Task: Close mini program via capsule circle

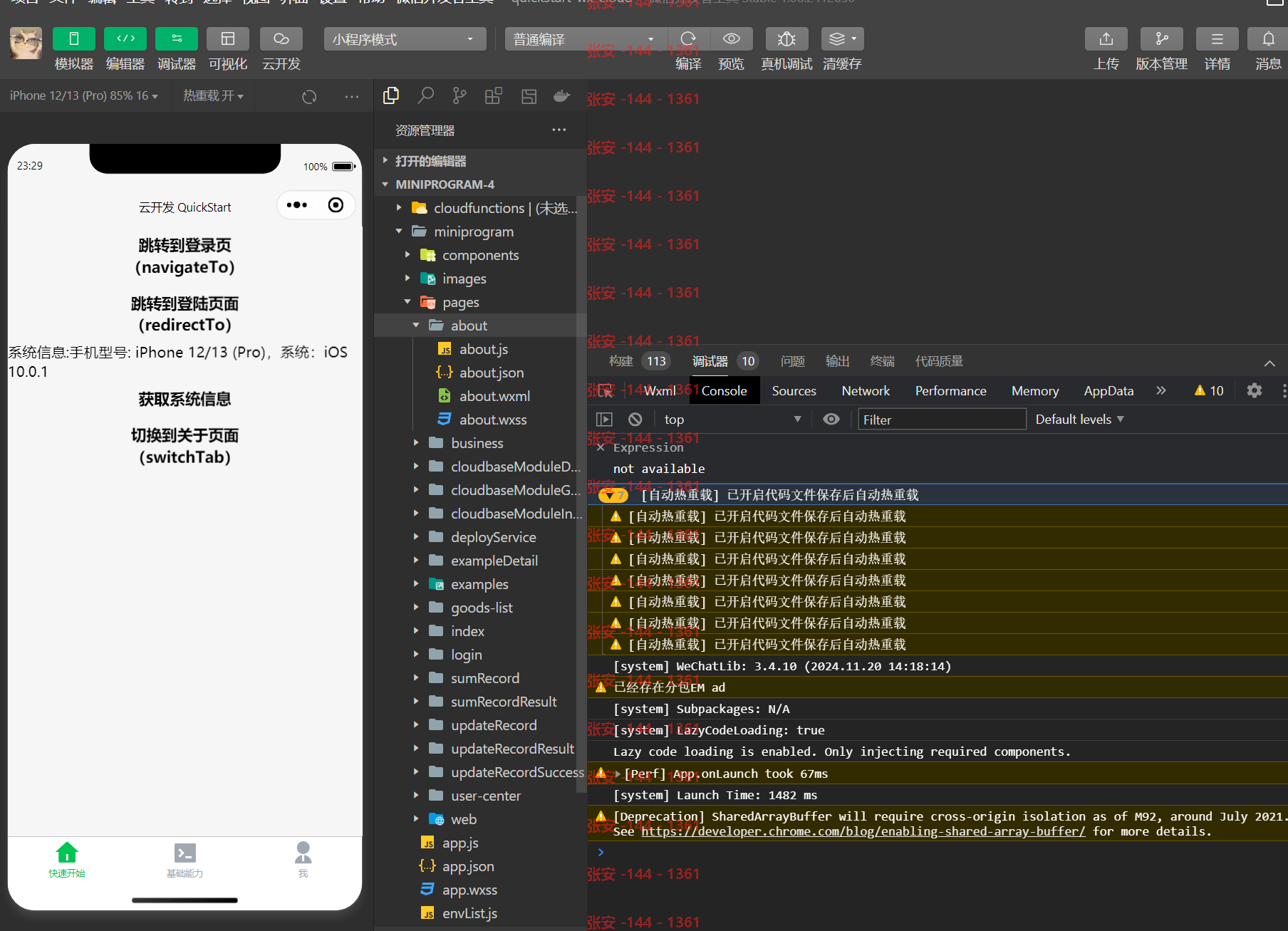Action: (336, 205)
